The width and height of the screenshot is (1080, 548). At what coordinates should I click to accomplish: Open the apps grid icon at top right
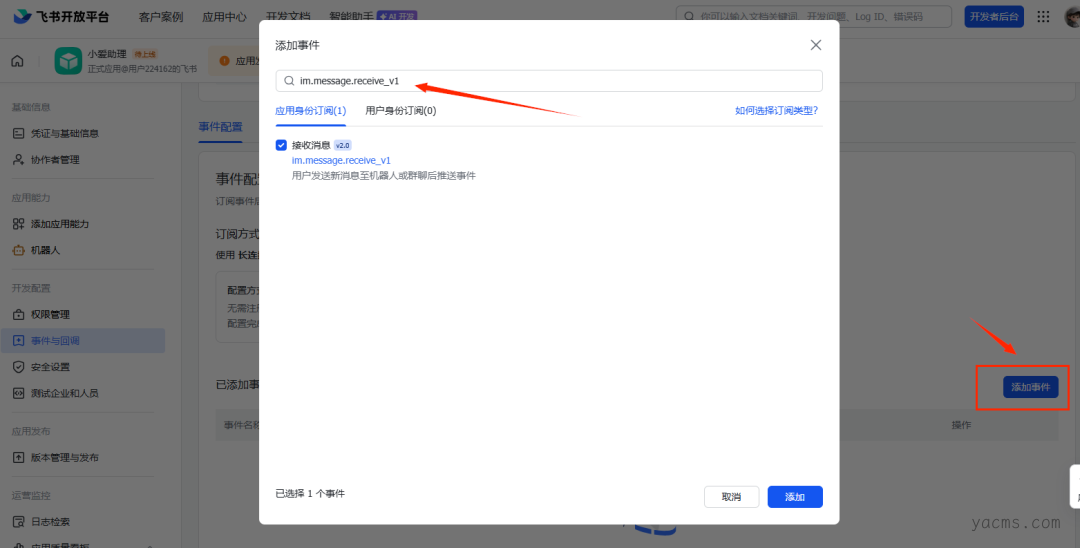pos(1044,17)
